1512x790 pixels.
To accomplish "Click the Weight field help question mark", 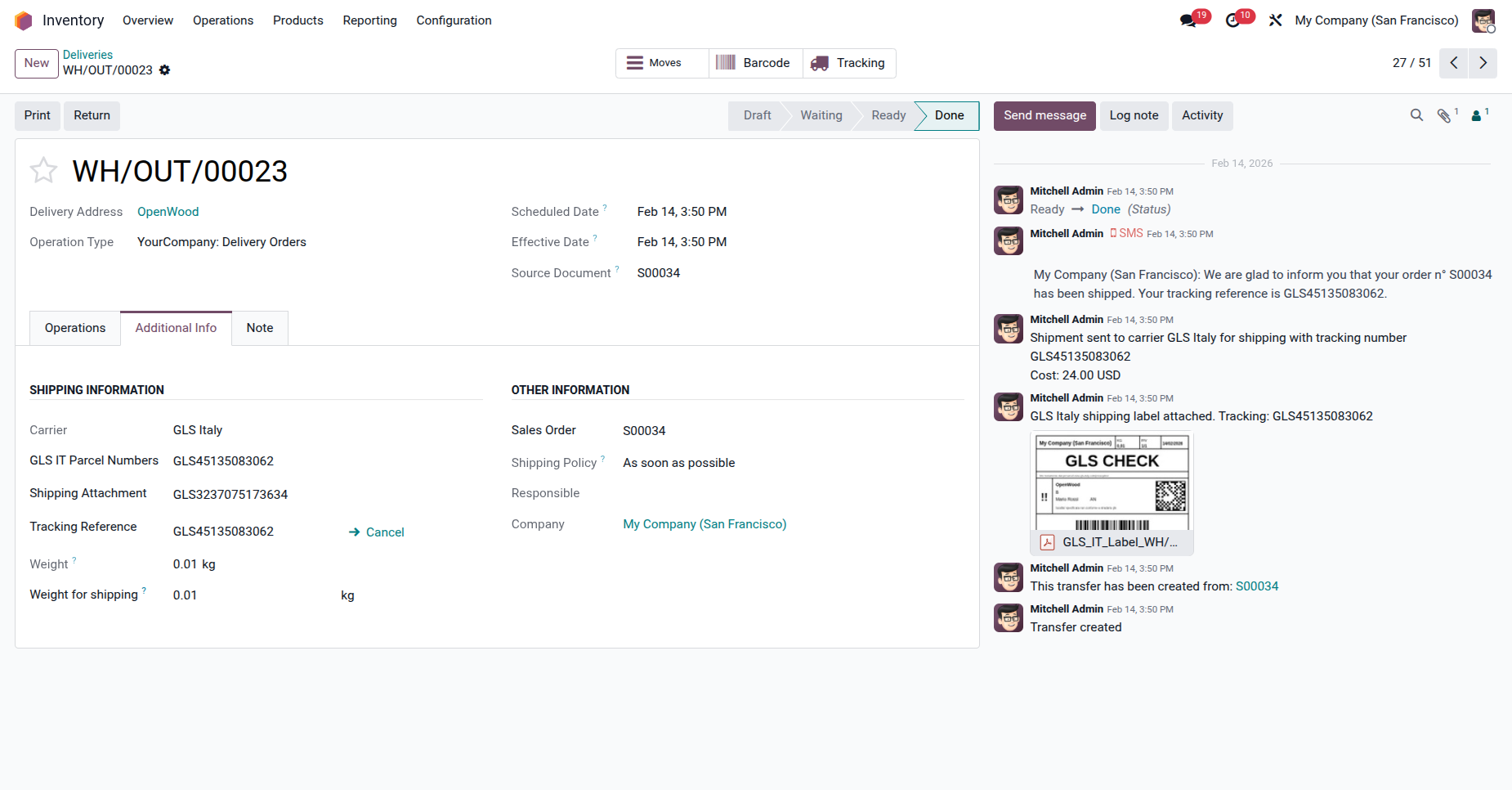I will [x=74, y=560].
